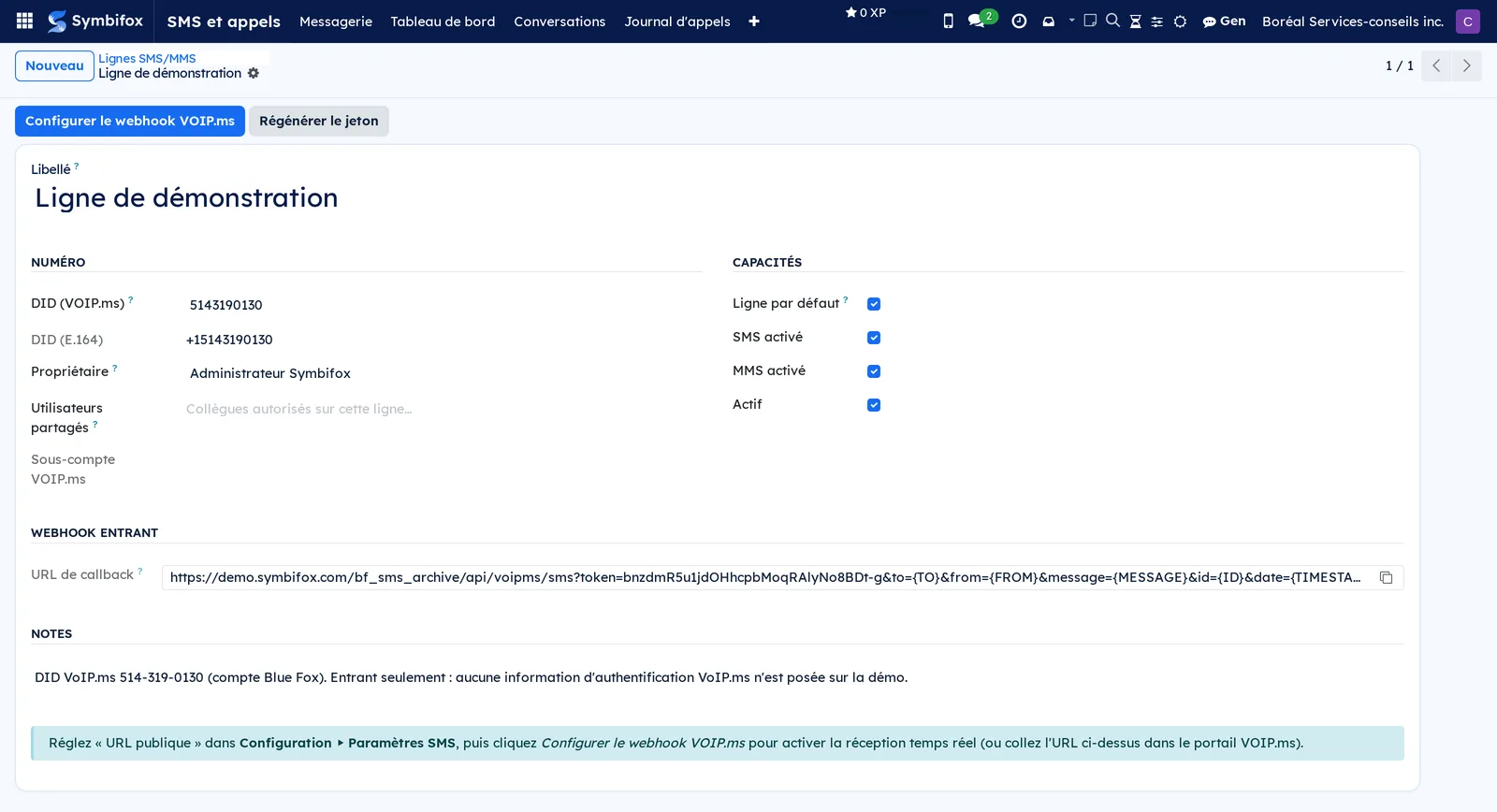The height and width of the screenshot is (812, 1497).
Task: Click into the Notes text area
Action: (718, 677)
